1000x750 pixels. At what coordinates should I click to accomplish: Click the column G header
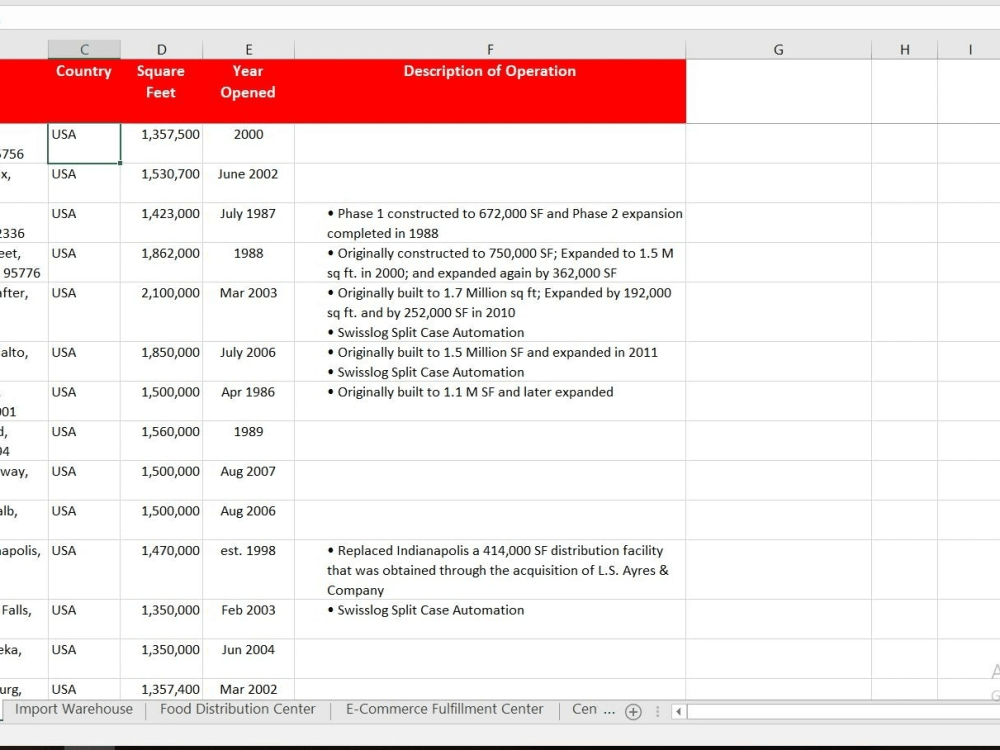coord(778,48)
